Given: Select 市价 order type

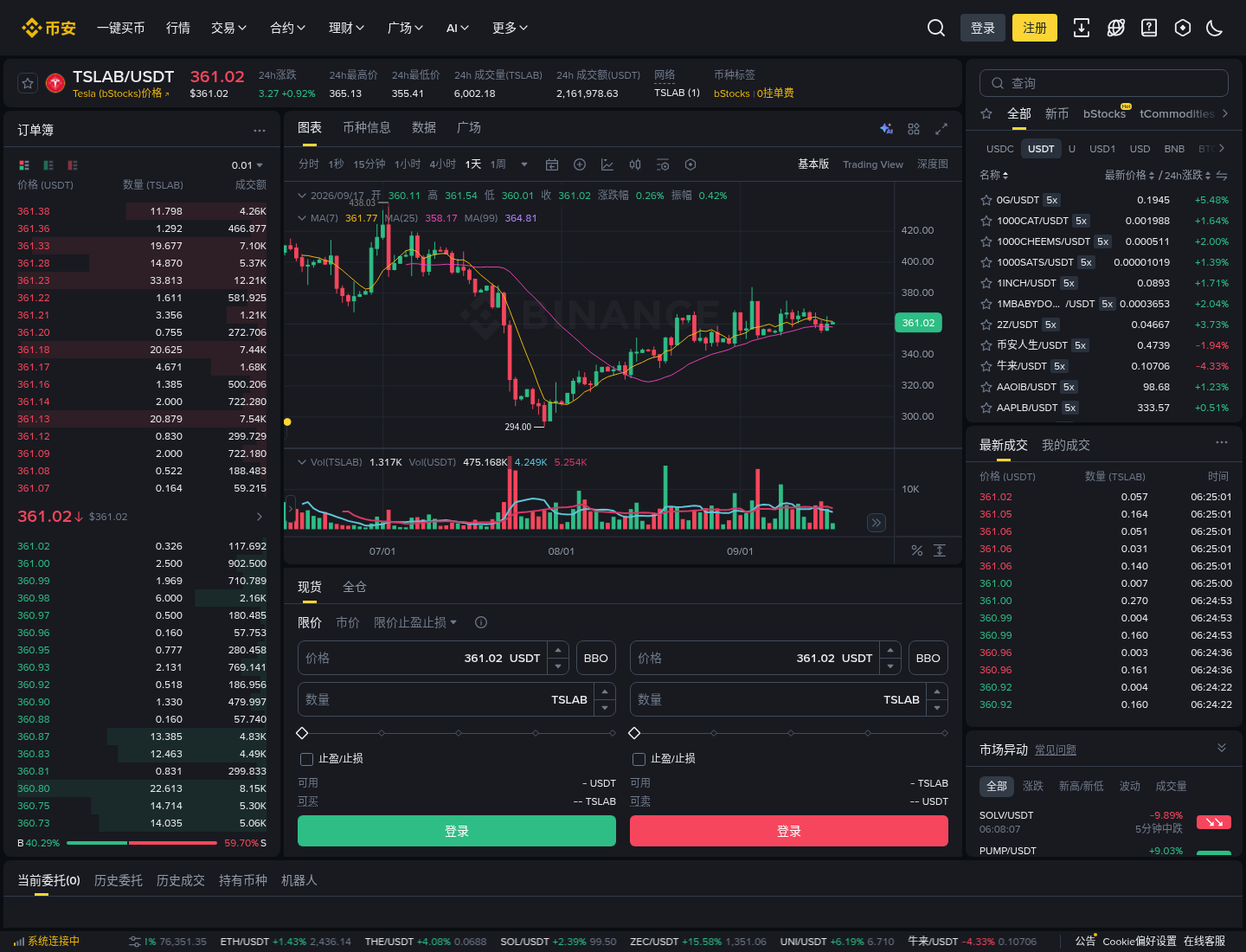Looking at the screenshot, I should pyautogui.click(x=348, y=622).
